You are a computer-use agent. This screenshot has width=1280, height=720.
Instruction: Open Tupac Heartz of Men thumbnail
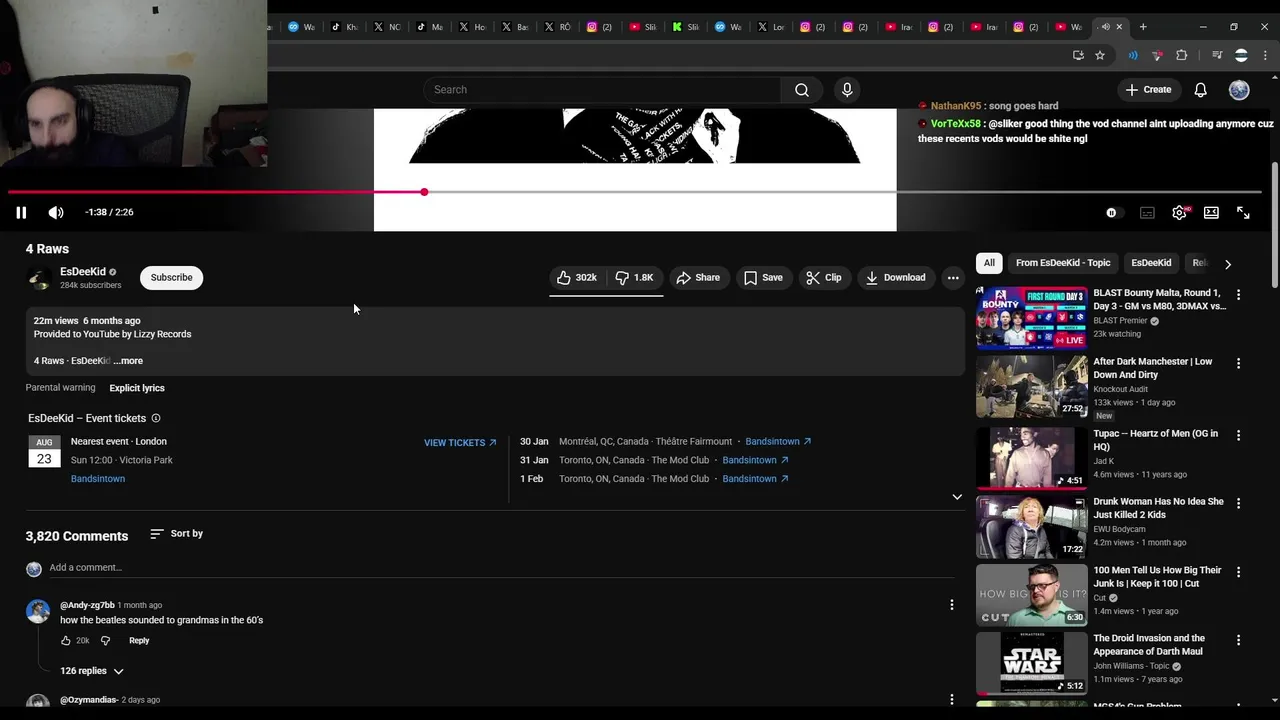pos(1031,458)
